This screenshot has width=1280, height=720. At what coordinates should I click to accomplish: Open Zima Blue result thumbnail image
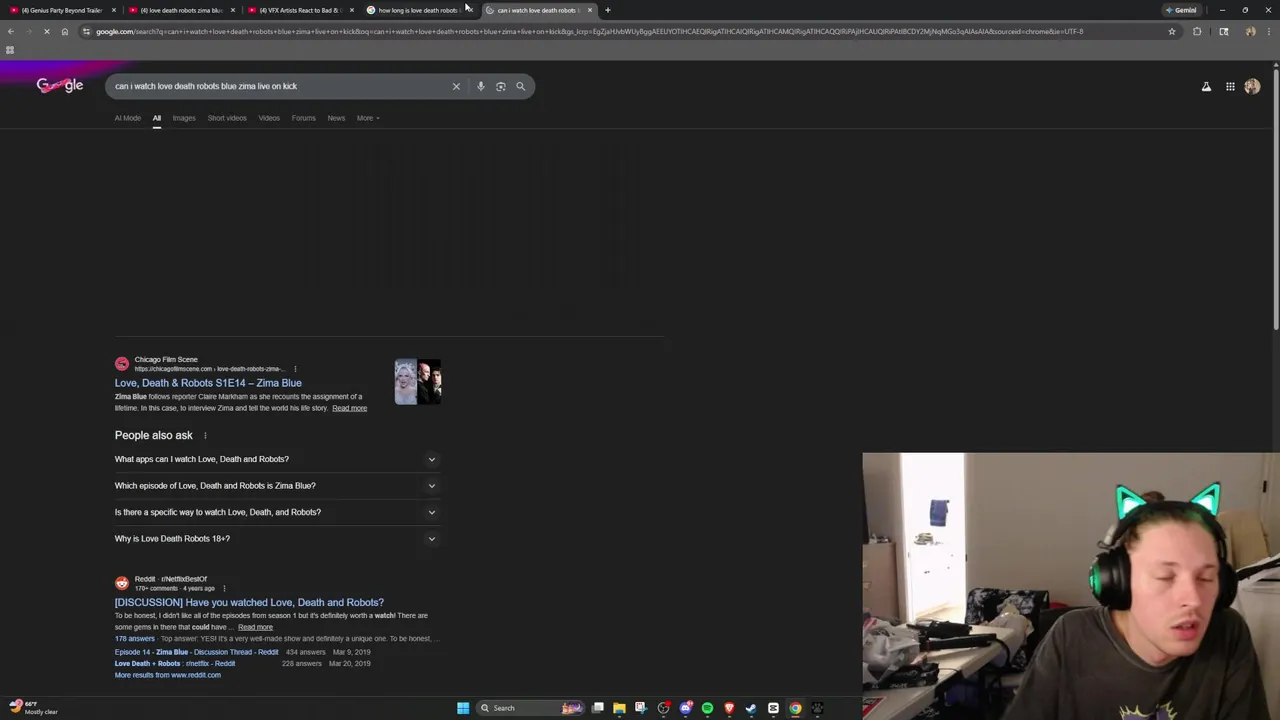click(417, 382)
